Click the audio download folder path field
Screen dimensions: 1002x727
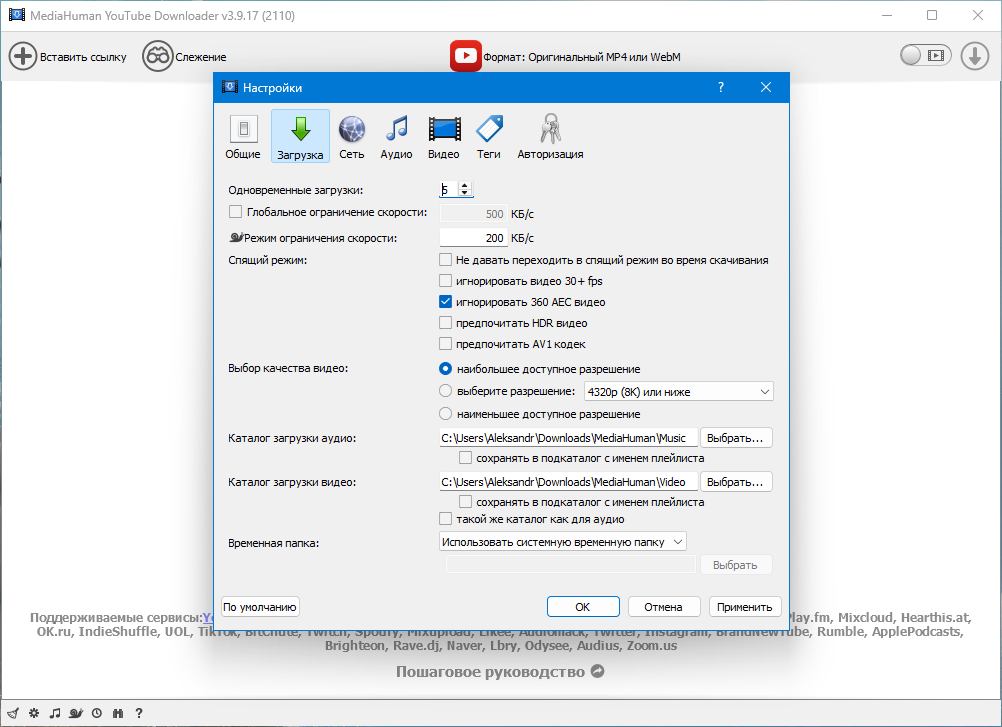pyautogui.click(x=568, y=438)
